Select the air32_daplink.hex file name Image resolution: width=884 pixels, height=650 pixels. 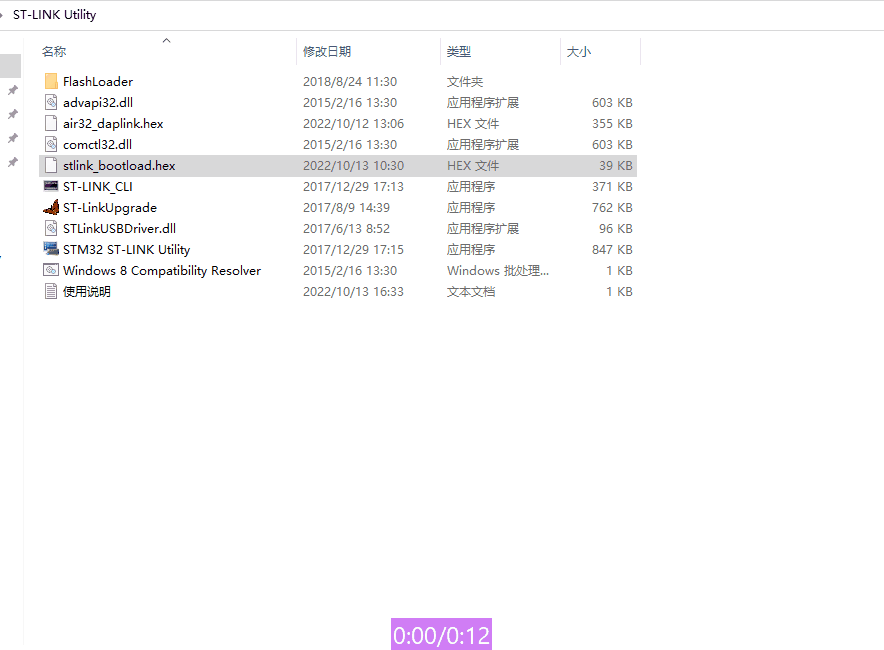(x=113, y=123)
